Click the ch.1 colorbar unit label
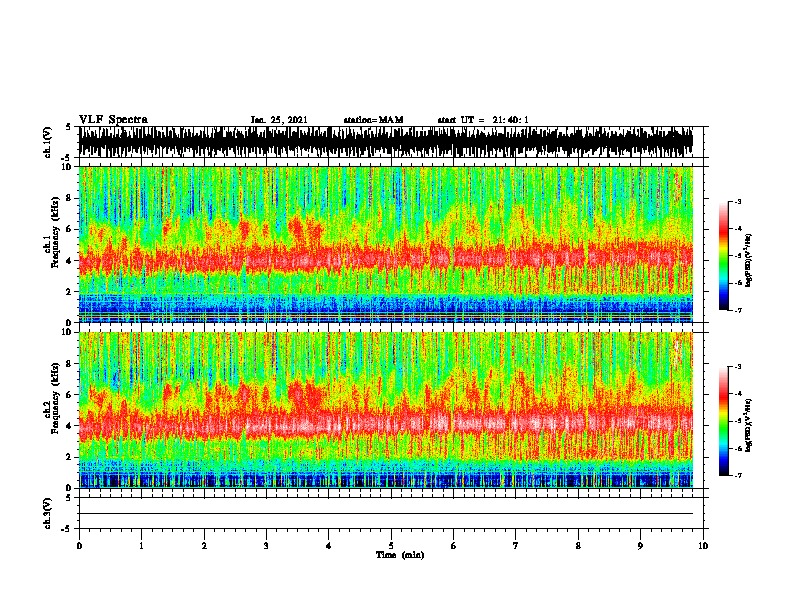 pos(749,260)
